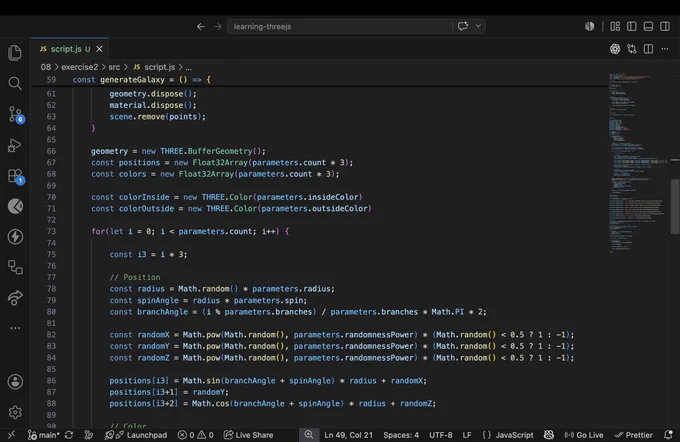Click the git graph icon in status bar

click(x=89, y=435)
